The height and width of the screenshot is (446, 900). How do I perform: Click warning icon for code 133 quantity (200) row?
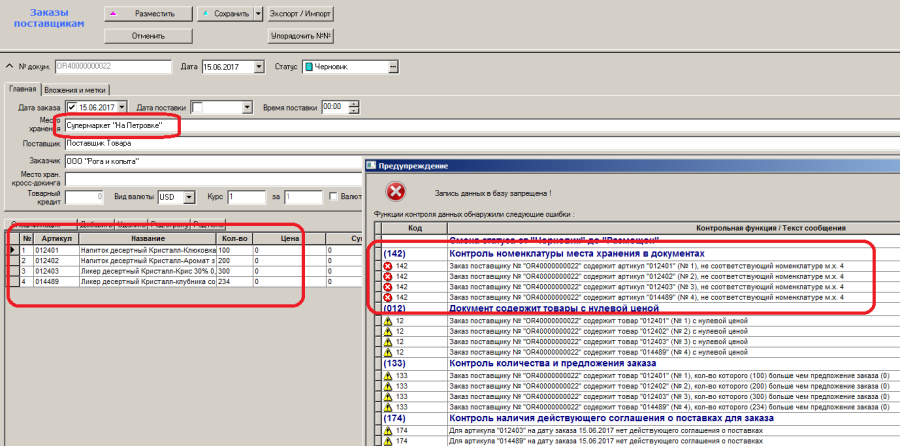pos(387,386)
